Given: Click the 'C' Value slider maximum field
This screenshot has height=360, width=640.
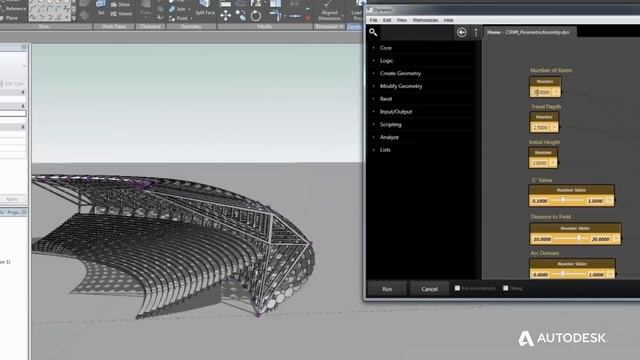Looking at the screenshot, I should coord(596,201).
